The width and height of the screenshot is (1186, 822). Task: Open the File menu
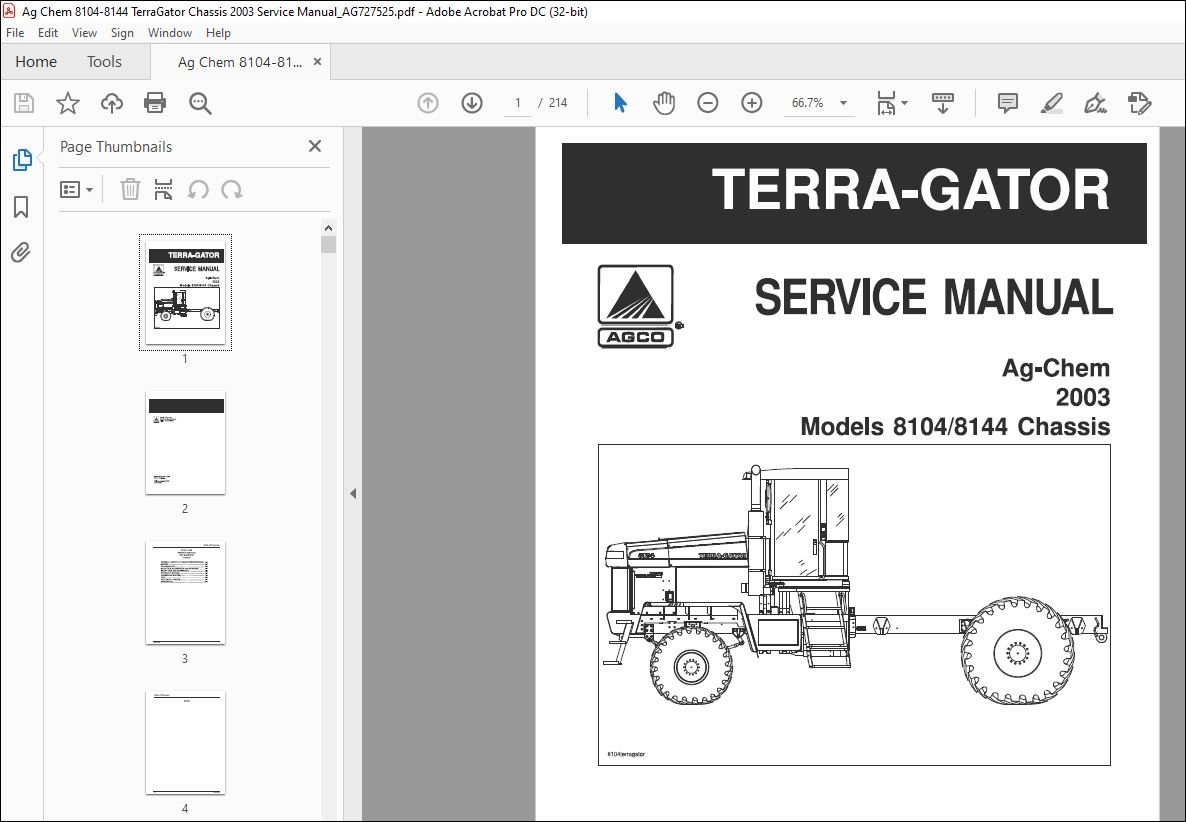[x=15, y=33]
